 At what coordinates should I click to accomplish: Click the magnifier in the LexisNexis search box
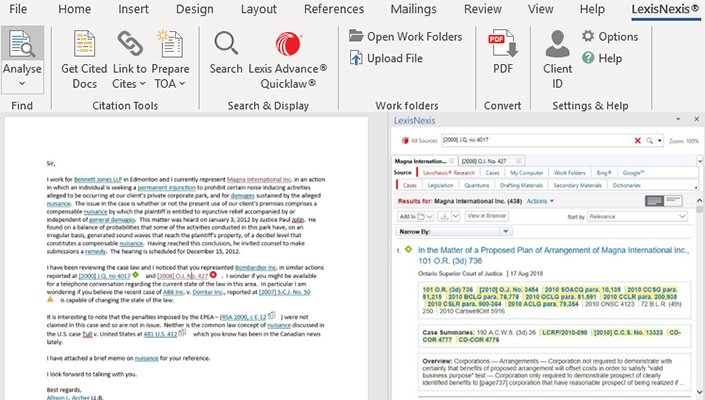[649, 141]
